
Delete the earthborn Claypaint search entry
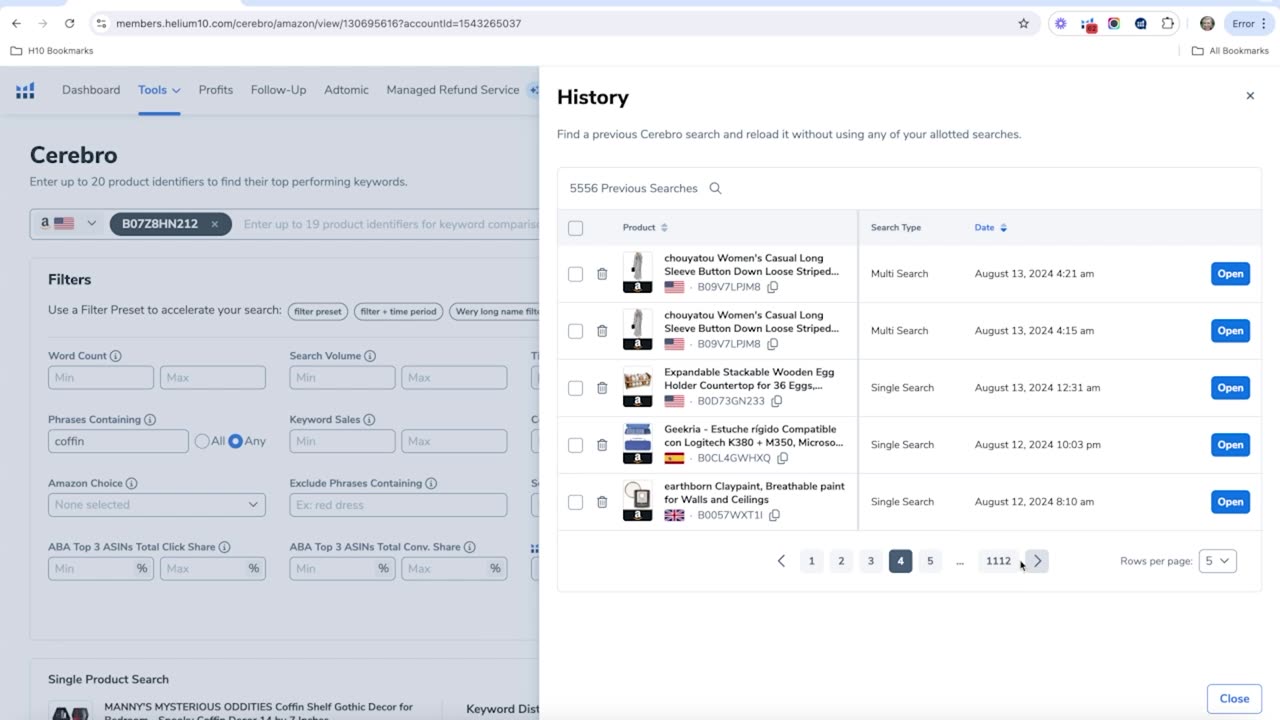tap(602, 502)
